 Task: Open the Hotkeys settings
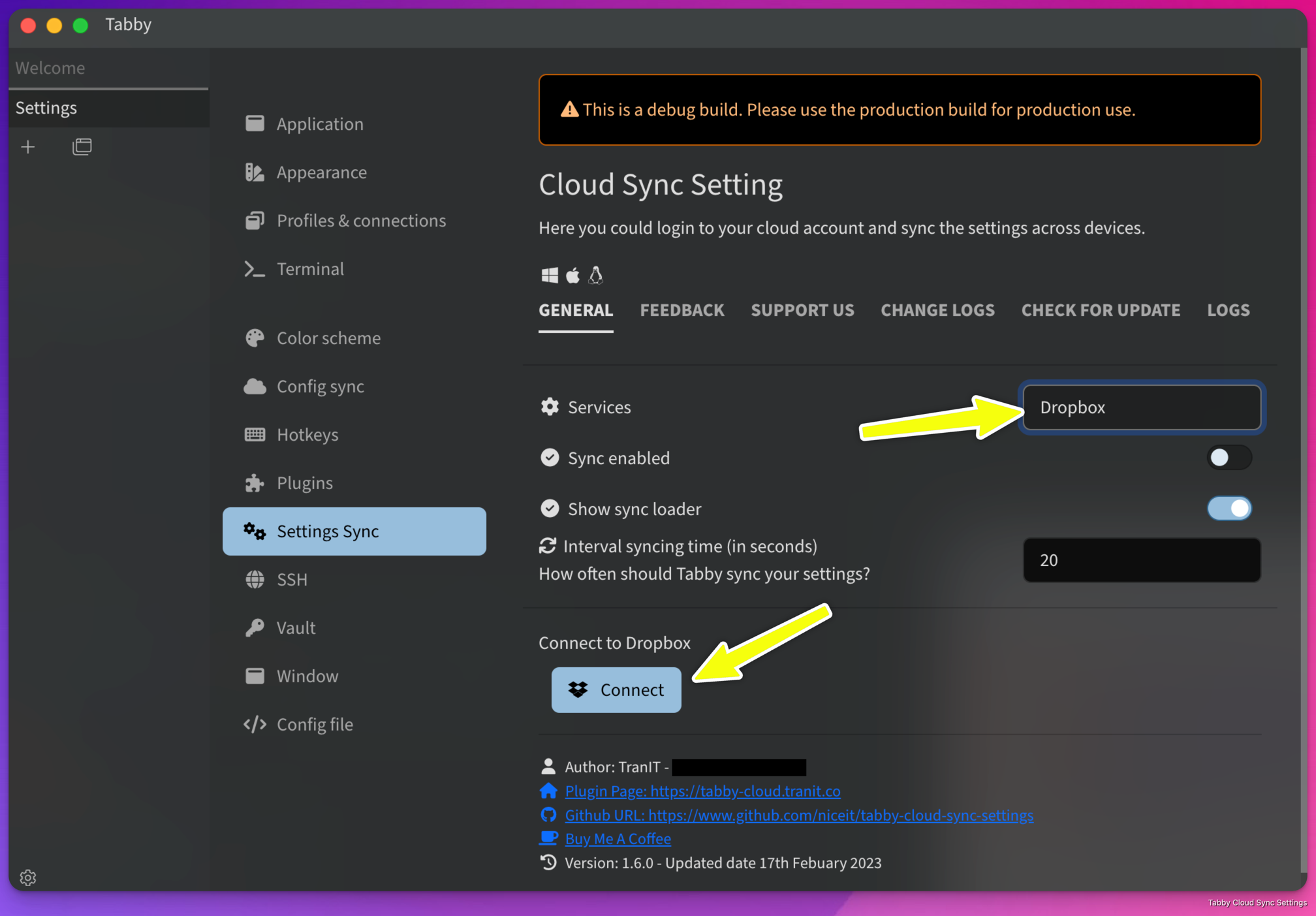click(x=354, y=434)
